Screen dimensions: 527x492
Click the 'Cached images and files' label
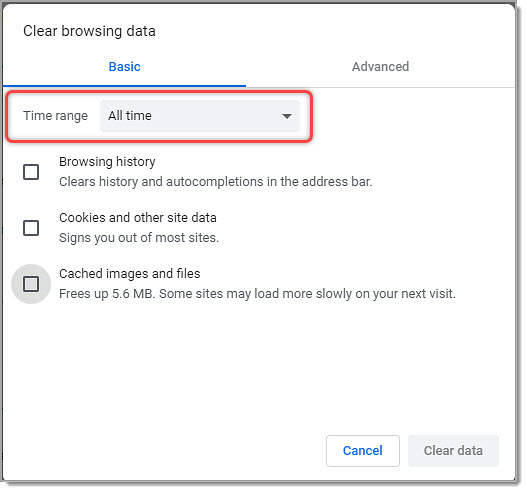pyautogui.click(x=130, y=274)
